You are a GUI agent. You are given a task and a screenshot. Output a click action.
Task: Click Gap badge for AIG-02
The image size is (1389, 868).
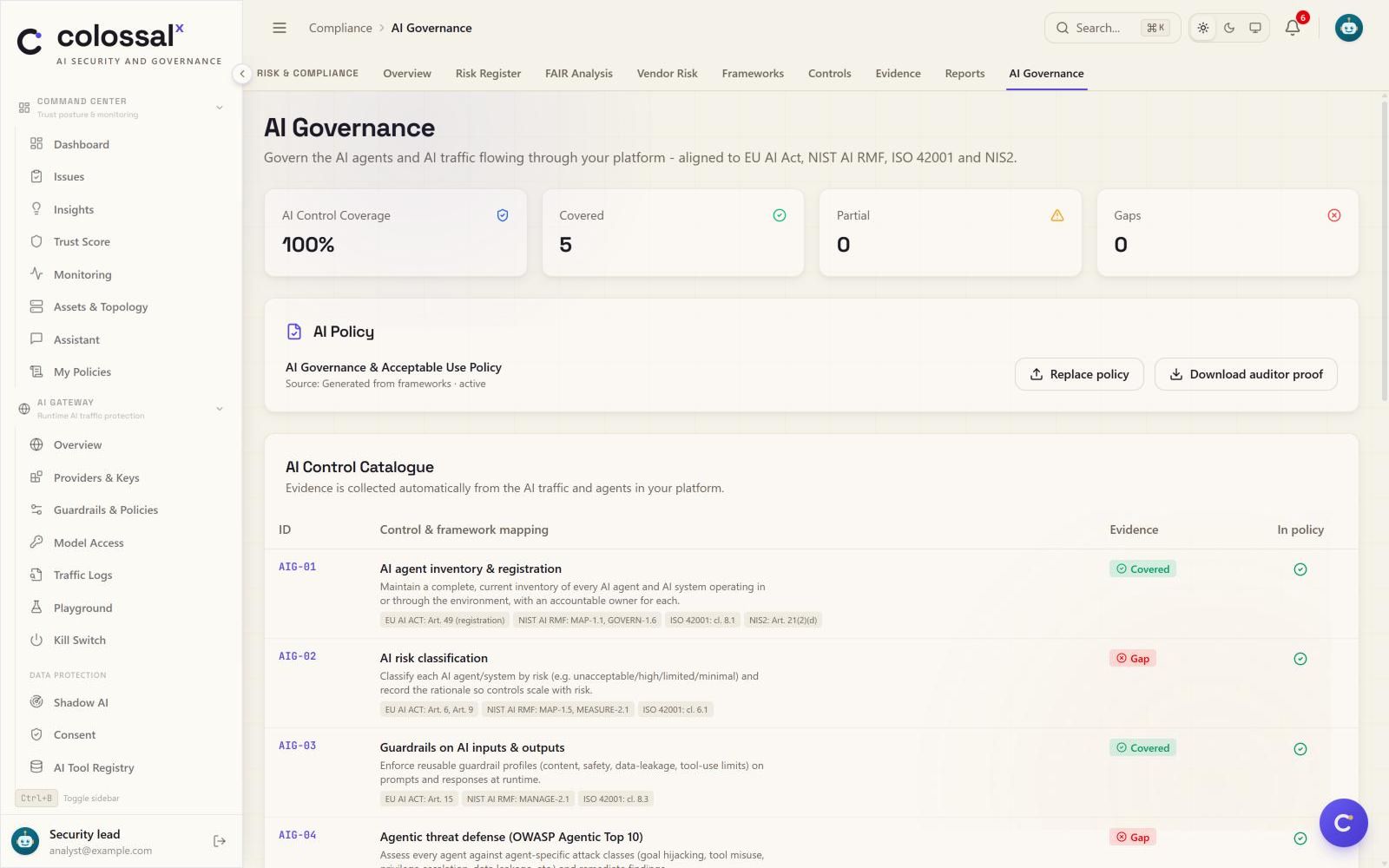1133,659
